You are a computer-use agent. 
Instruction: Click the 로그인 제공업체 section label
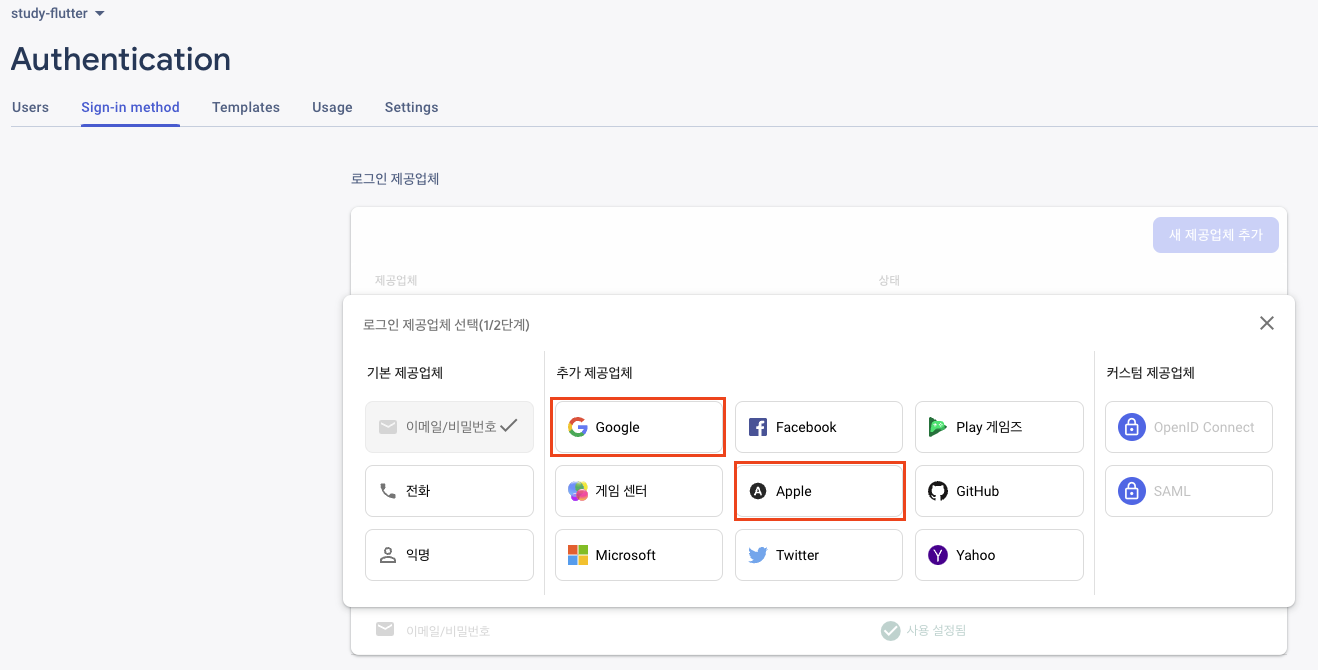tap(395, 179)
